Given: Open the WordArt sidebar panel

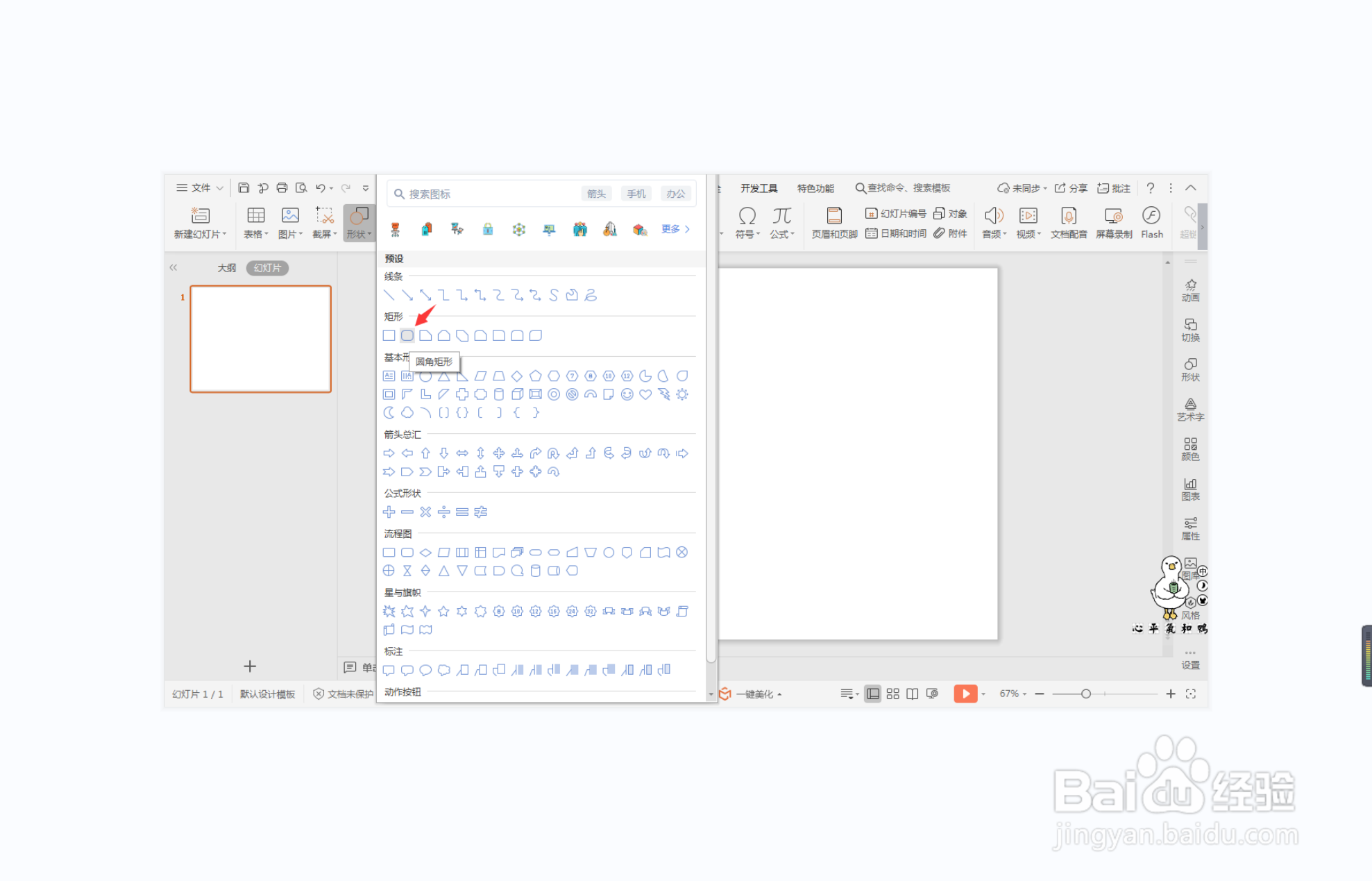Looking at the screenshot, I should 1190,410.
